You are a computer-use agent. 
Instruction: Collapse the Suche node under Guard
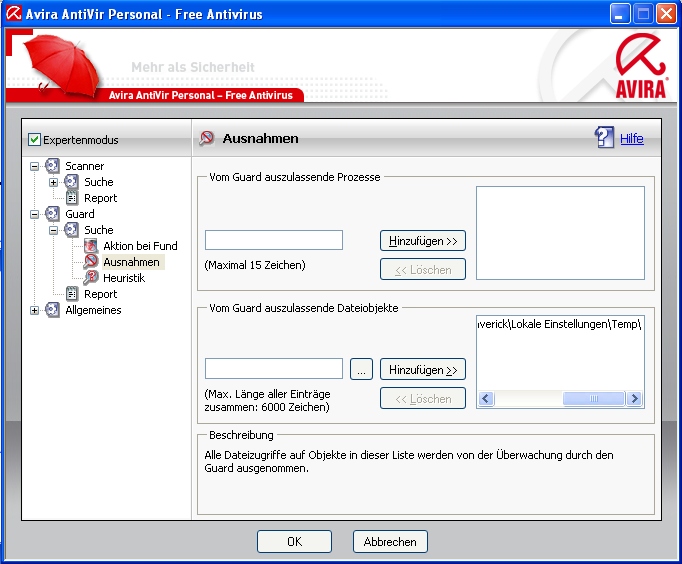53,230
